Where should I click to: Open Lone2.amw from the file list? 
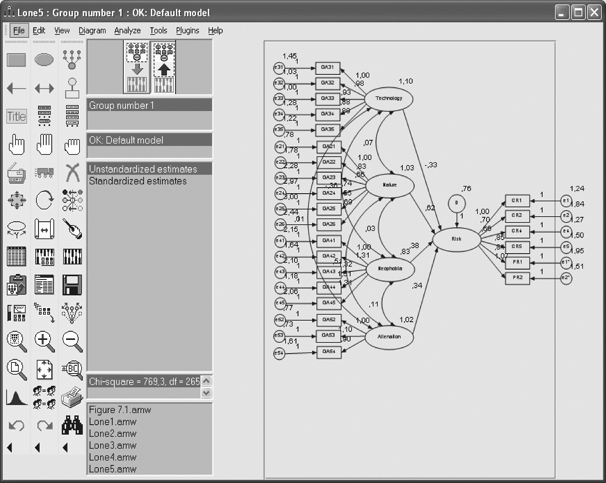tap(112, 434)
